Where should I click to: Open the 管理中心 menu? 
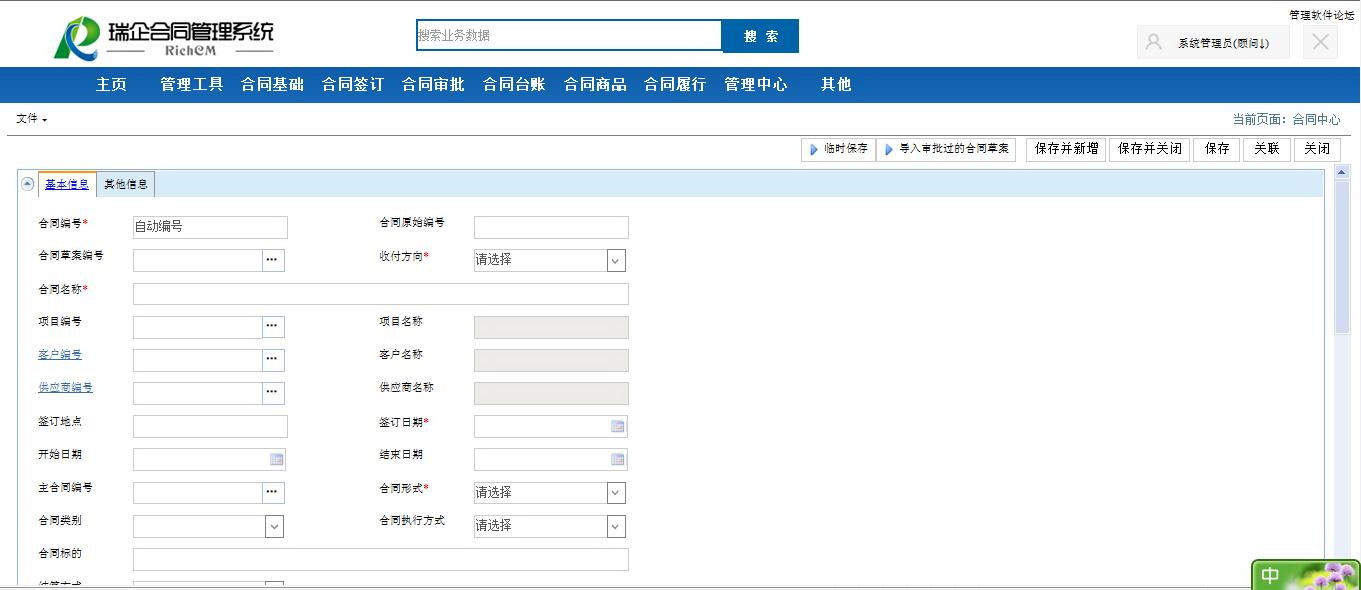click(x=756, y=85)
